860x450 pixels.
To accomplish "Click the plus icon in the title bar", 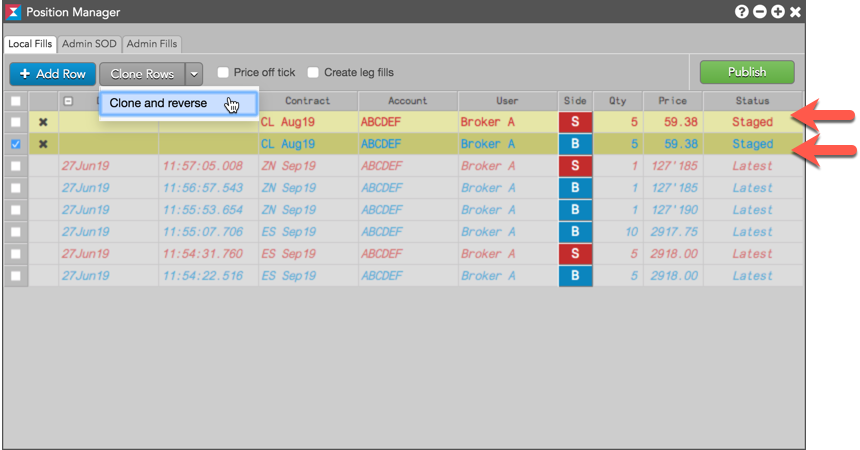I will (778, 12).
